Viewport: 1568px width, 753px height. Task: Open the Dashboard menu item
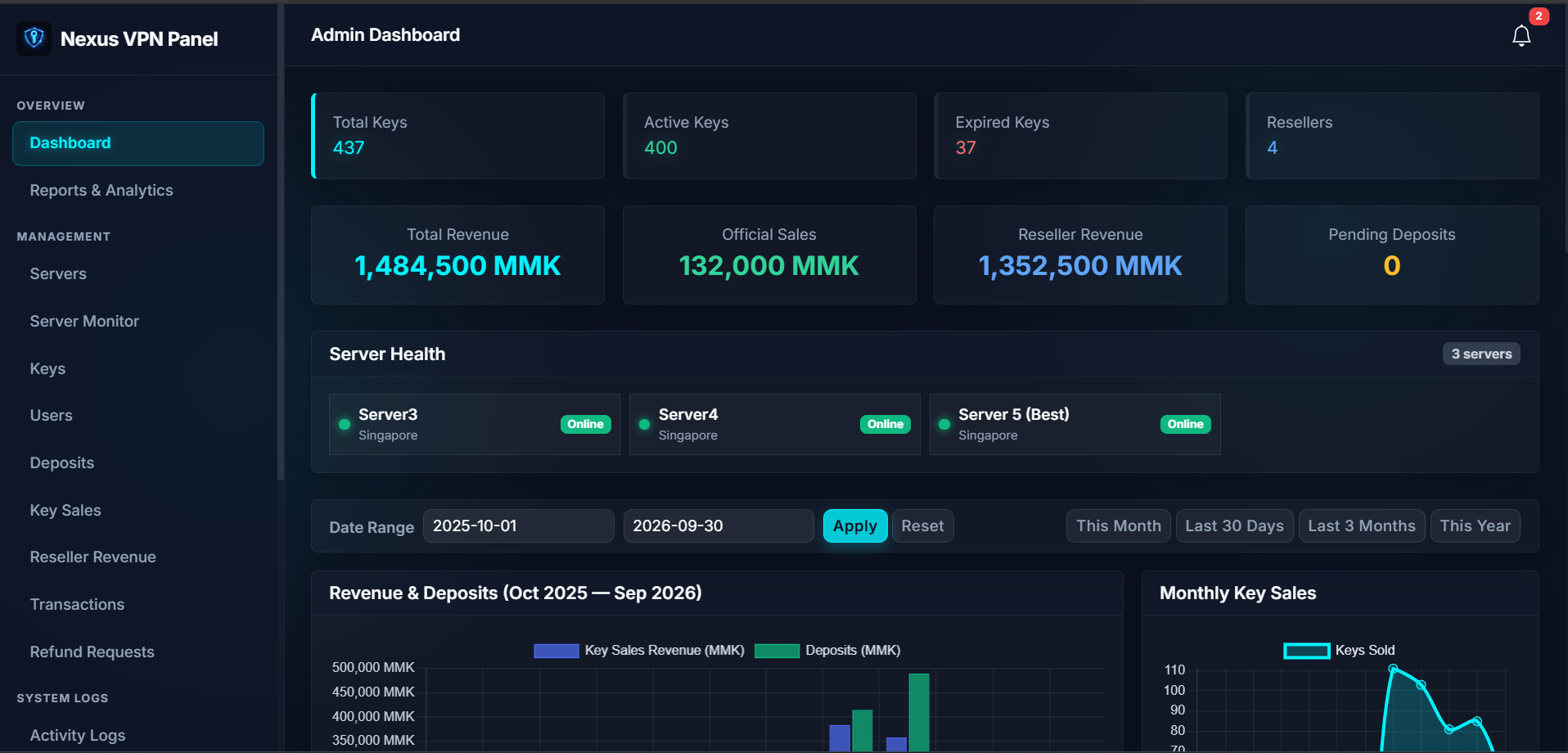click(x=138, y=143)
